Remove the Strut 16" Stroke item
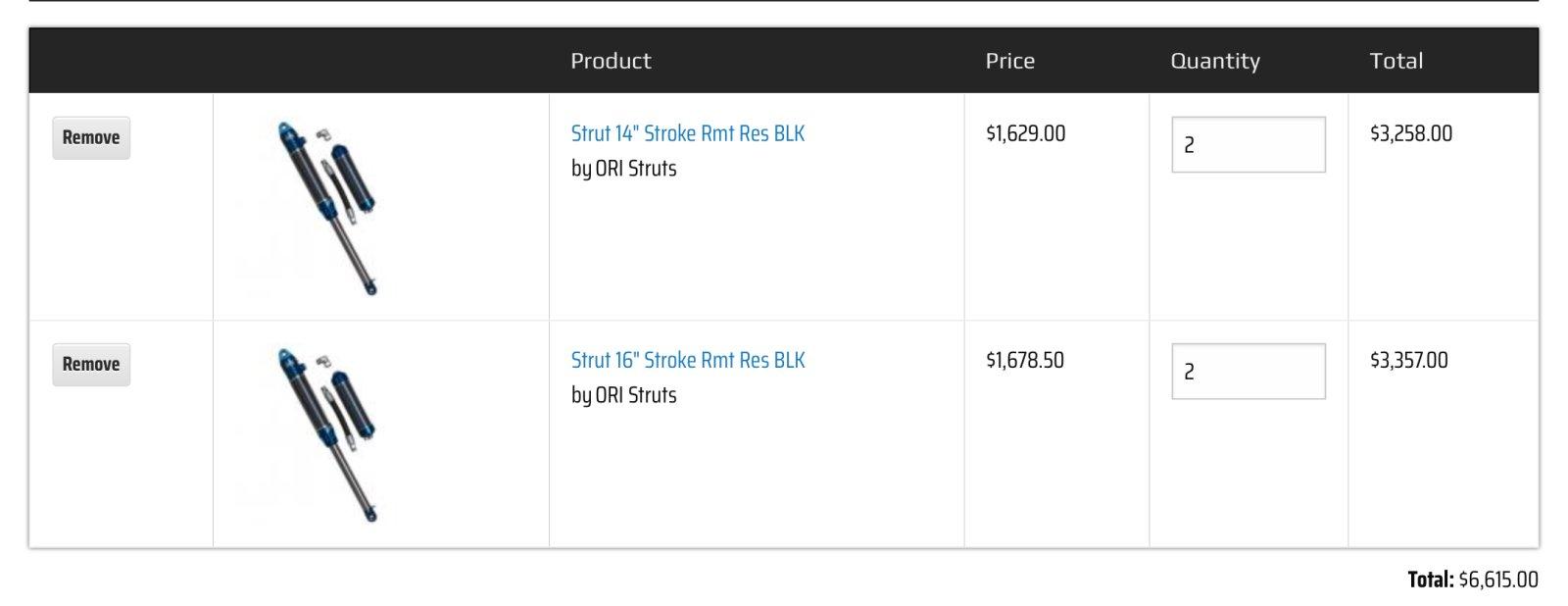This screenshot has height=606, width=1568. point(91,365)
